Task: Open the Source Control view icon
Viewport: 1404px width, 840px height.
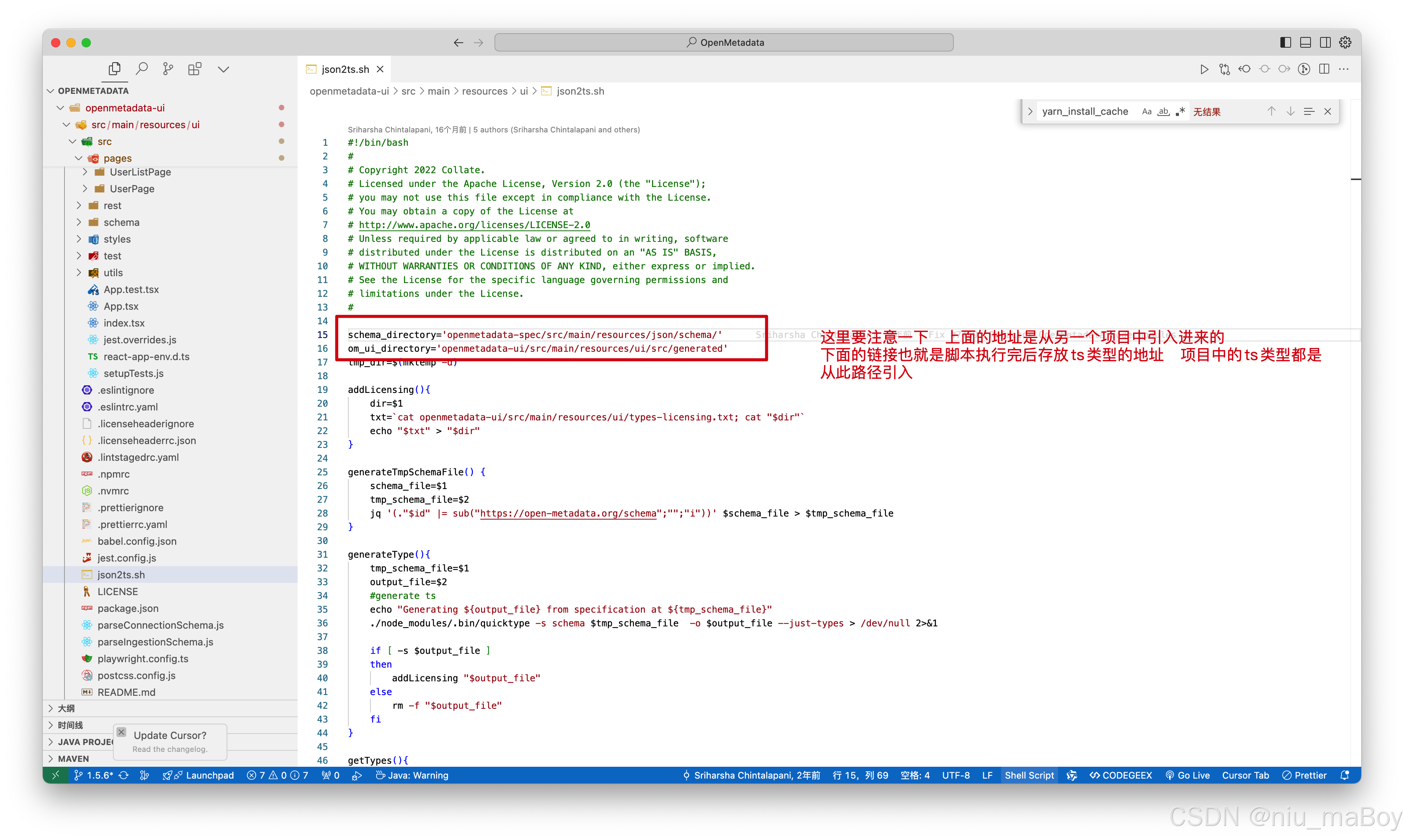Action: (x=168, y=69)
